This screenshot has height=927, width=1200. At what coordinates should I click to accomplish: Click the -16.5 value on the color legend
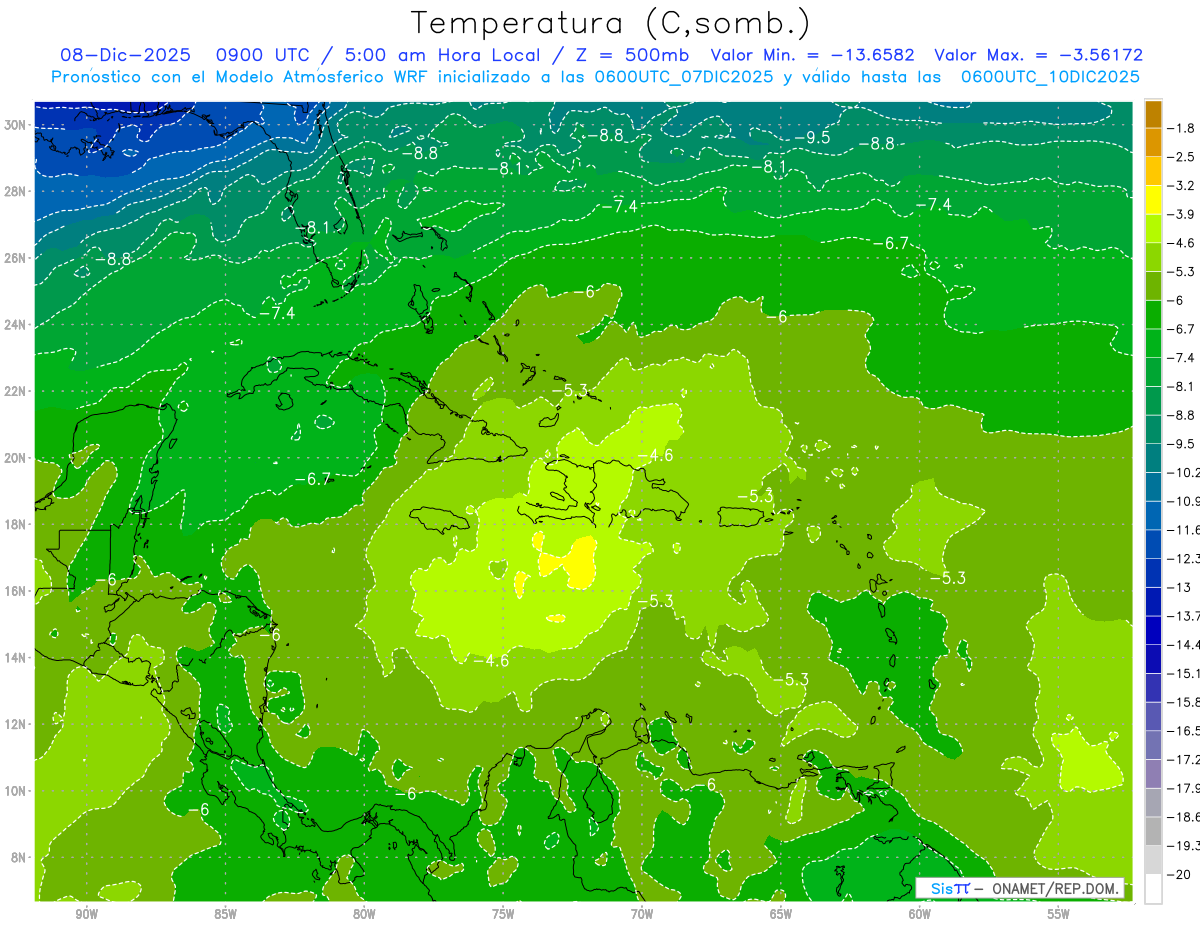pos(1183,731)
